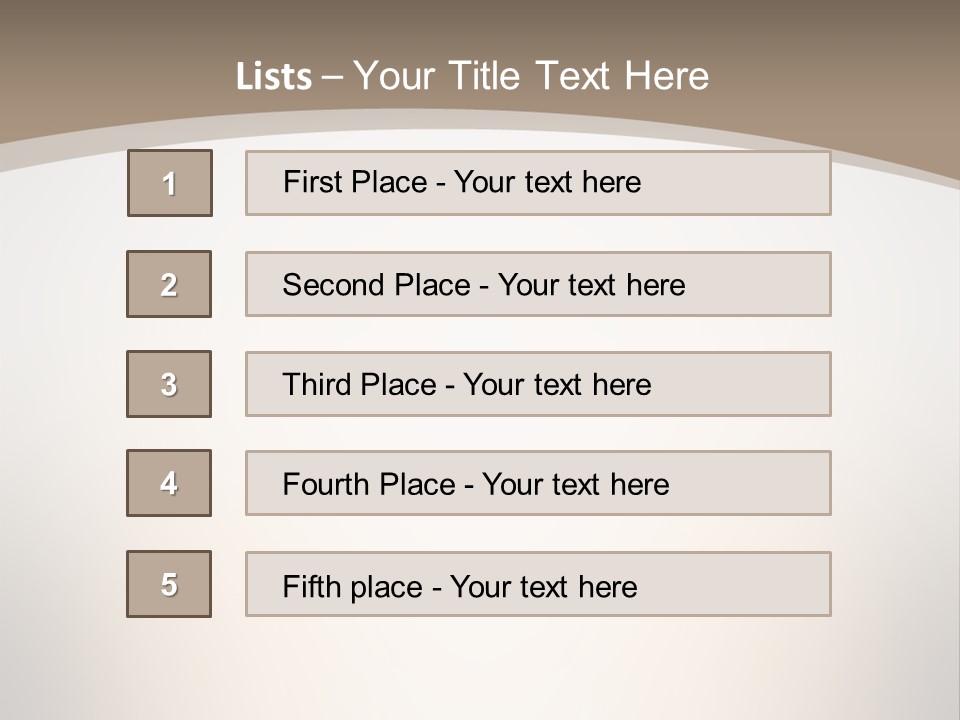Select the number 4 square
Screen dimensions: 960x720
coord(169,483)
